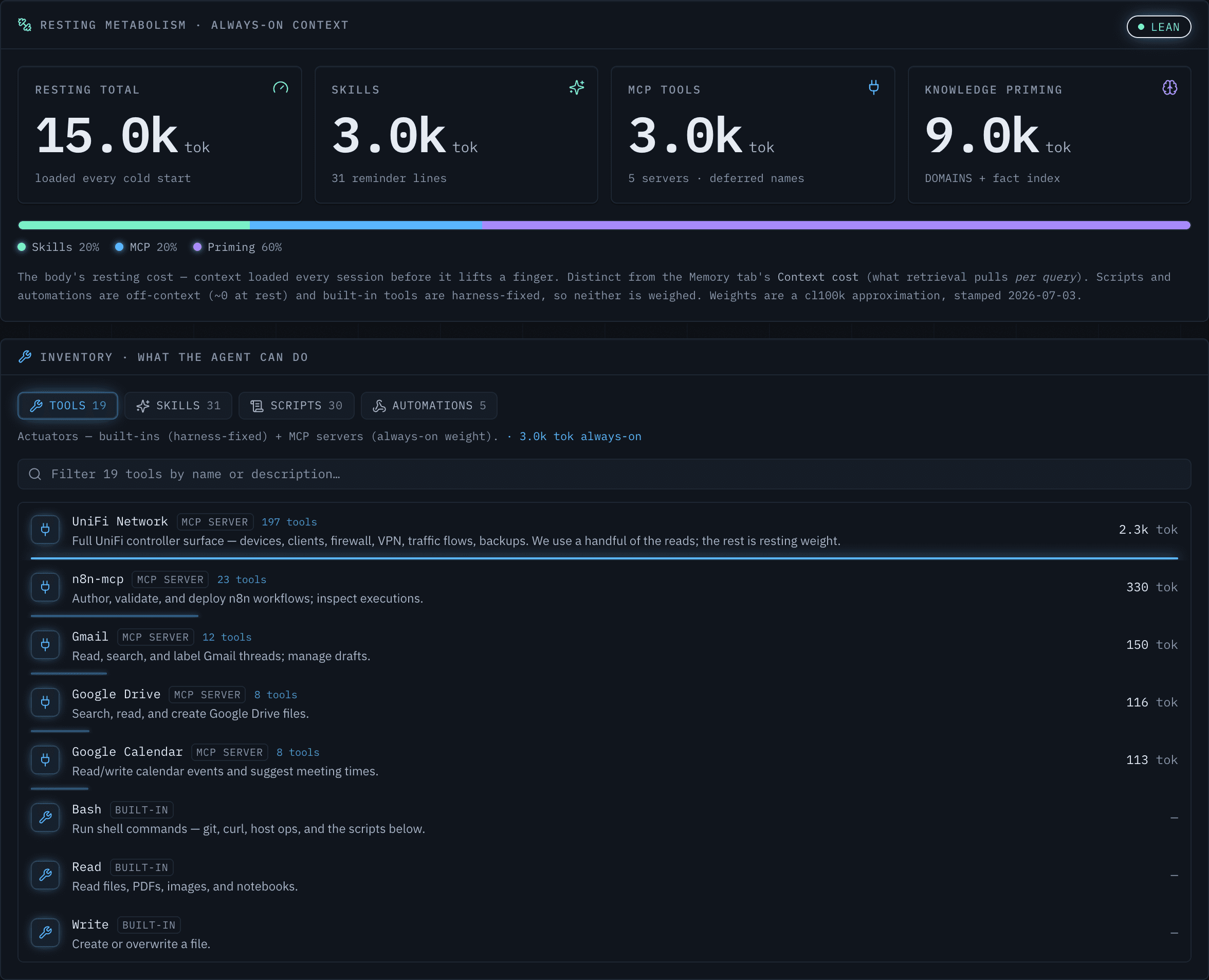The height and width of the screenshot is (980, 1209).
Task: Click the Read wrench icon
Action: pyautogui.click(x=46, y=875)
